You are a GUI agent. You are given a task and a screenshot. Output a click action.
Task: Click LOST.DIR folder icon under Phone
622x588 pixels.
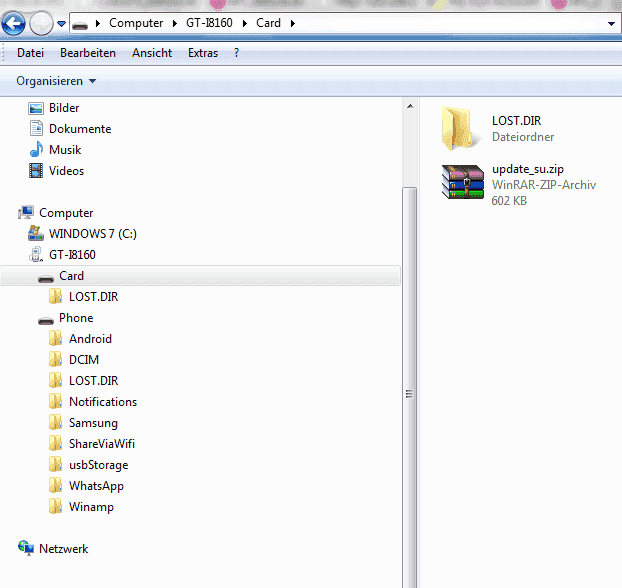(56, 380)
